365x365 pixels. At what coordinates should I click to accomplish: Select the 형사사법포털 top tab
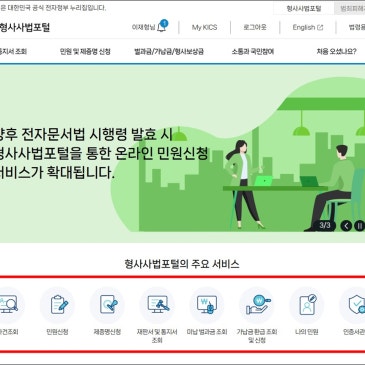coord(304,9)
